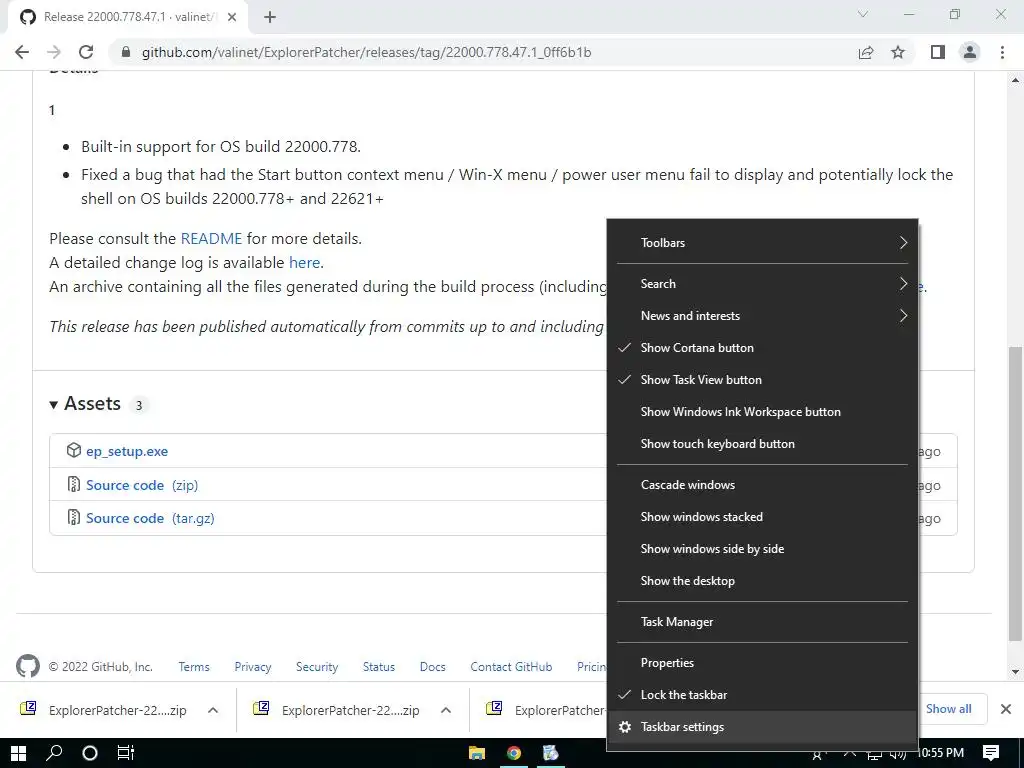Open the Privacy footer link

253,667
